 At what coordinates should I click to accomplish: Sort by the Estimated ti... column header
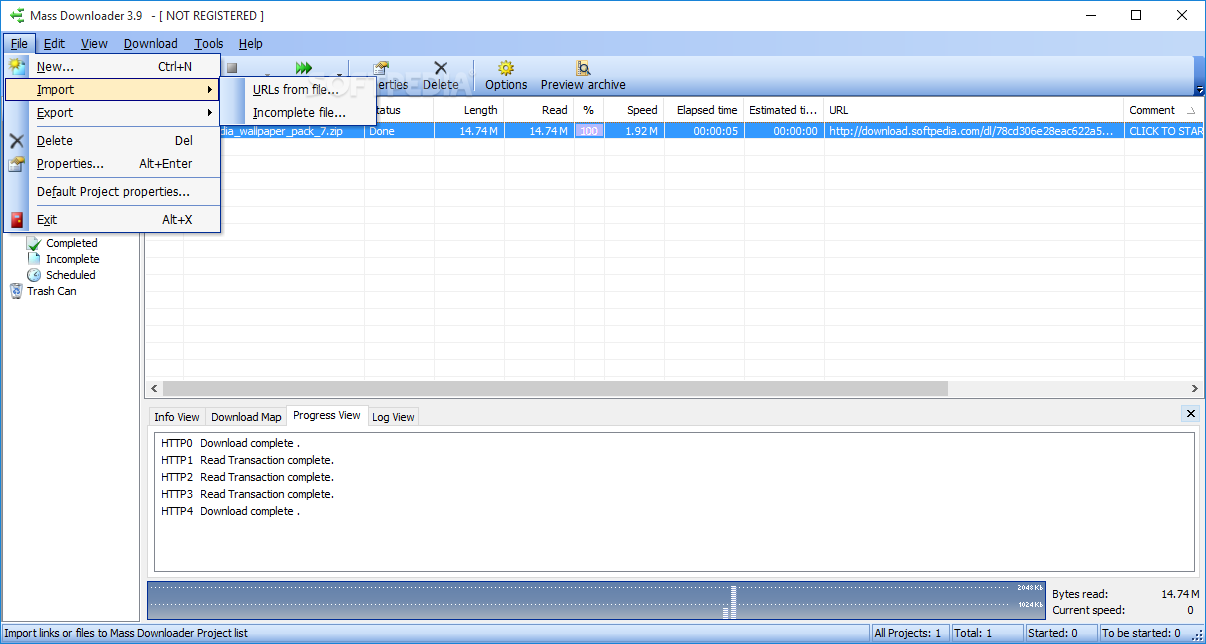(784, 110)
